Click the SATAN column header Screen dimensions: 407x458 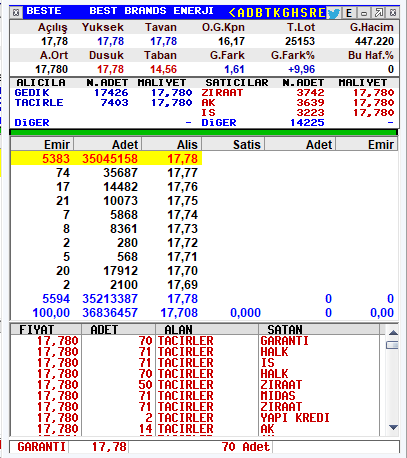(x=319, y=330)
